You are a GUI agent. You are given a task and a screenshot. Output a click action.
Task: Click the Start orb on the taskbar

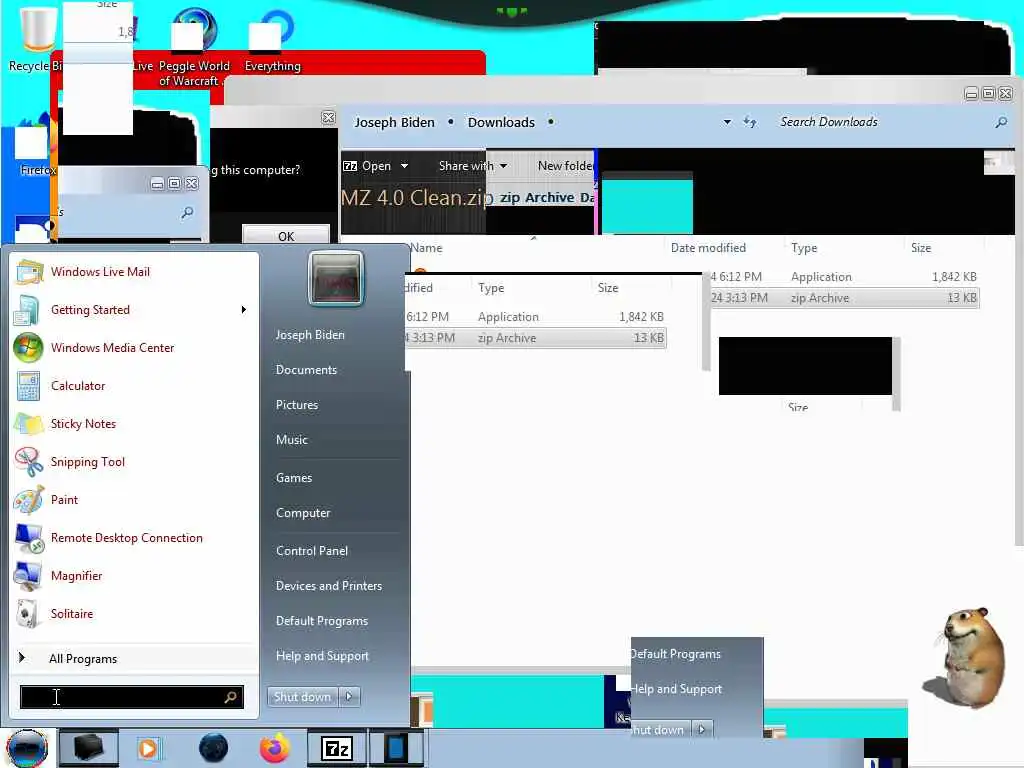click(27, 748)
